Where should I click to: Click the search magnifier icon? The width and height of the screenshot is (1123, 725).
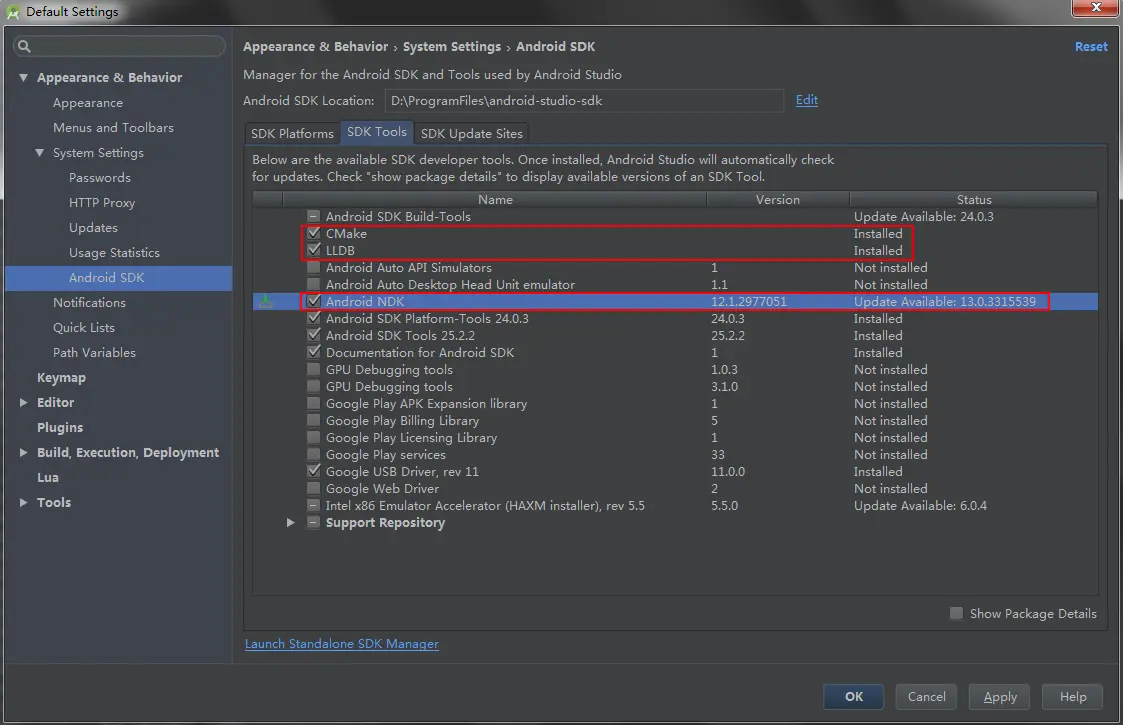click(24, 47)
